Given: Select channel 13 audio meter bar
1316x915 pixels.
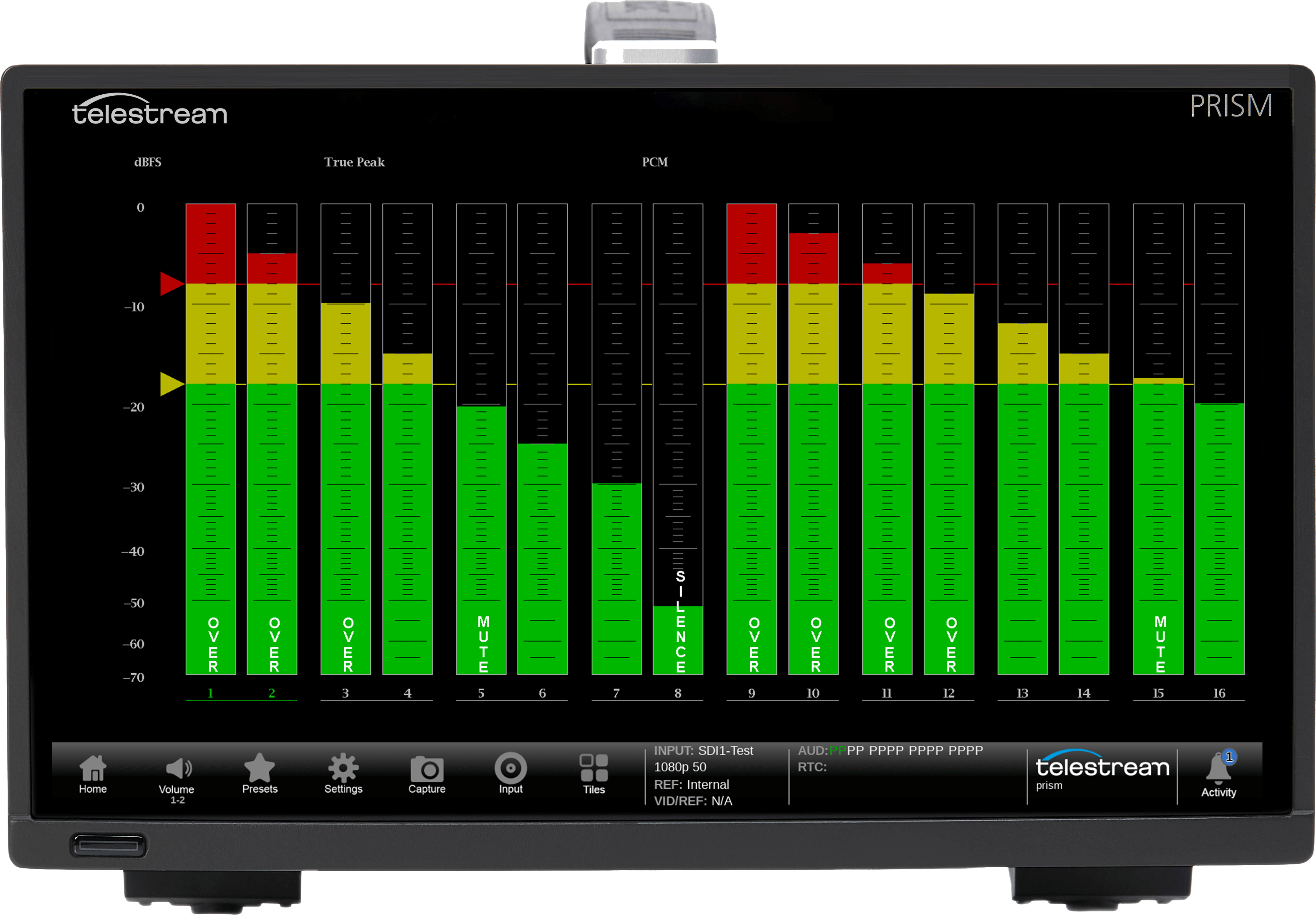Looking at the screenshot, I should 1023,439.
